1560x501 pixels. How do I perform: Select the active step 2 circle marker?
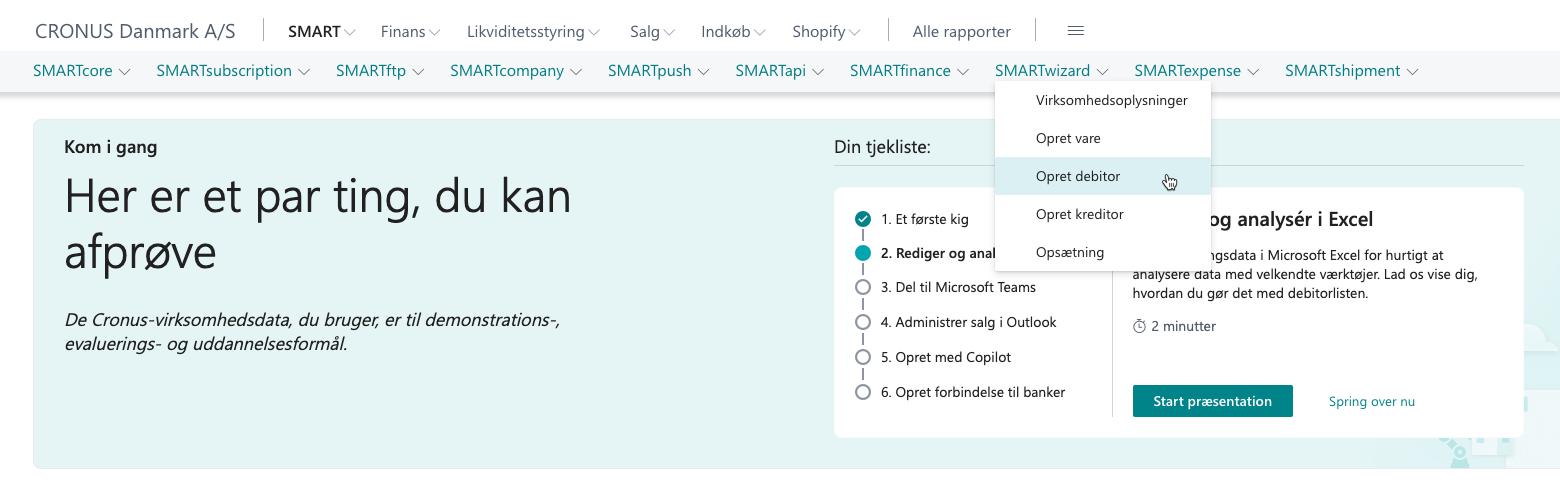[x=863, y=253]
